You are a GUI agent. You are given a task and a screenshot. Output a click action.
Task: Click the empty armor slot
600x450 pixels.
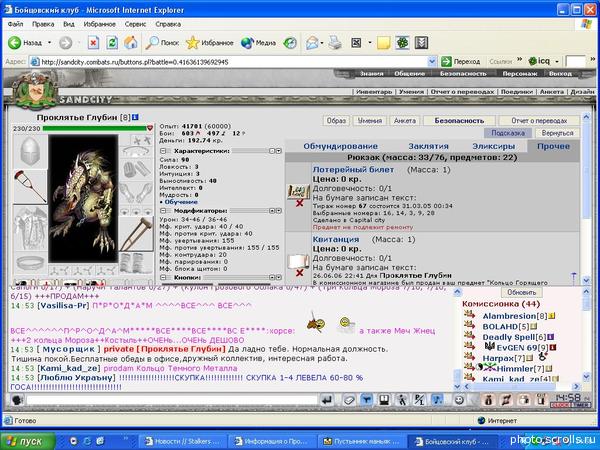[30, 229]
